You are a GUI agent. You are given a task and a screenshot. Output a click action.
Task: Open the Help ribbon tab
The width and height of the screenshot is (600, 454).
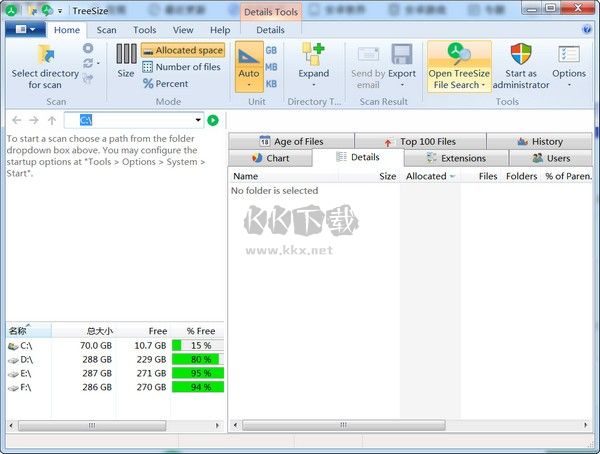pos(220,30)
